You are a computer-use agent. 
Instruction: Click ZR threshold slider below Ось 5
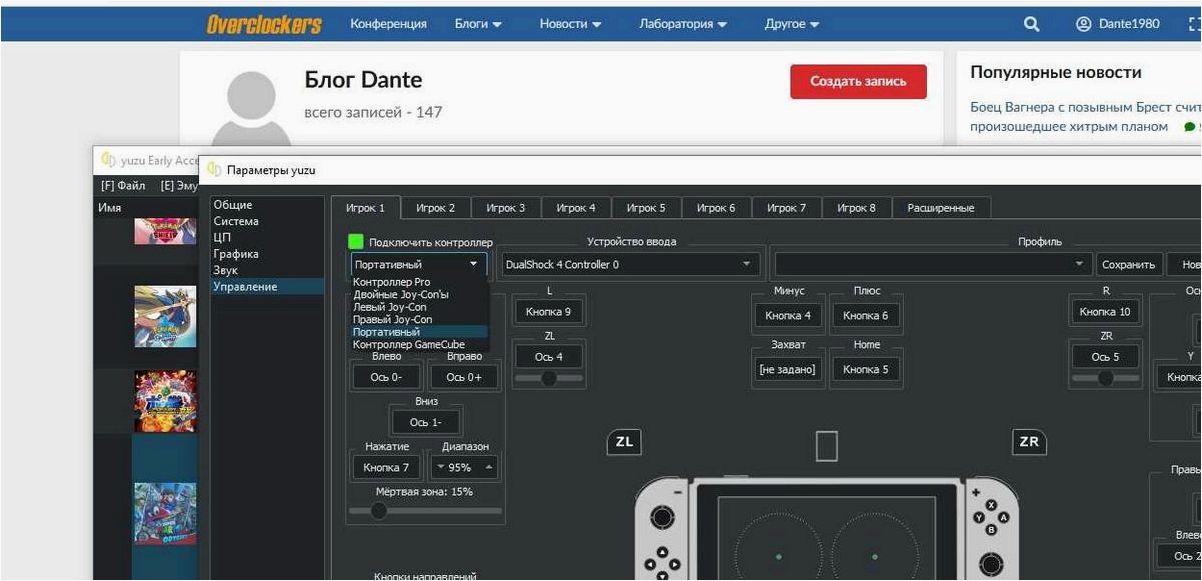[x=1105, y=378]
